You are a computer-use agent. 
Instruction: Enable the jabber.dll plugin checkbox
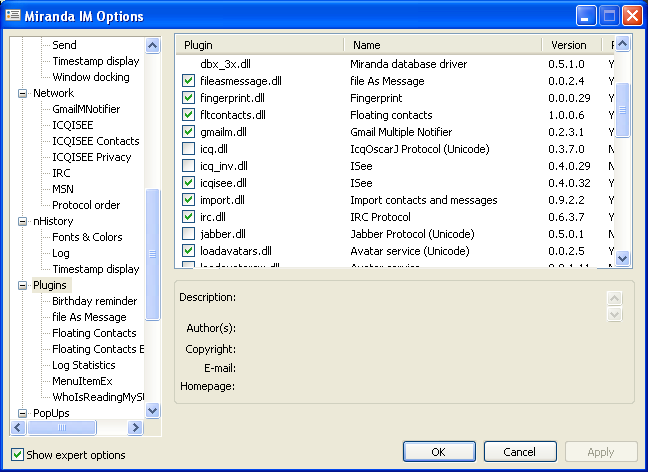point(189,234)
